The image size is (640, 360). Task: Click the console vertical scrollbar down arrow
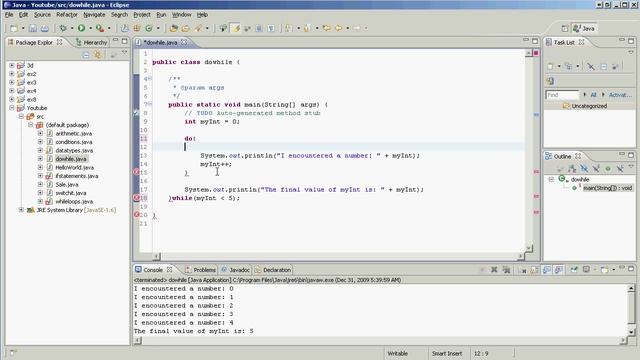coord(631,332)
